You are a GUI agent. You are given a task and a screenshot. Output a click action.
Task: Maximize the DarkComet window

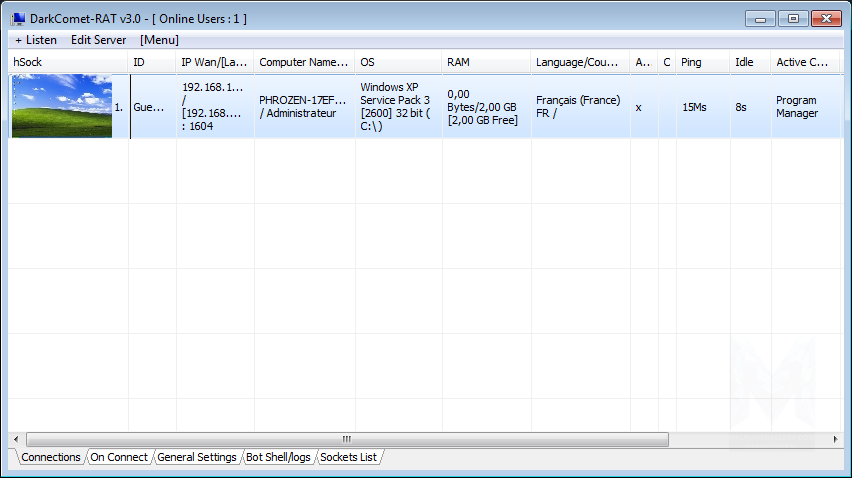tap(794, 19)
